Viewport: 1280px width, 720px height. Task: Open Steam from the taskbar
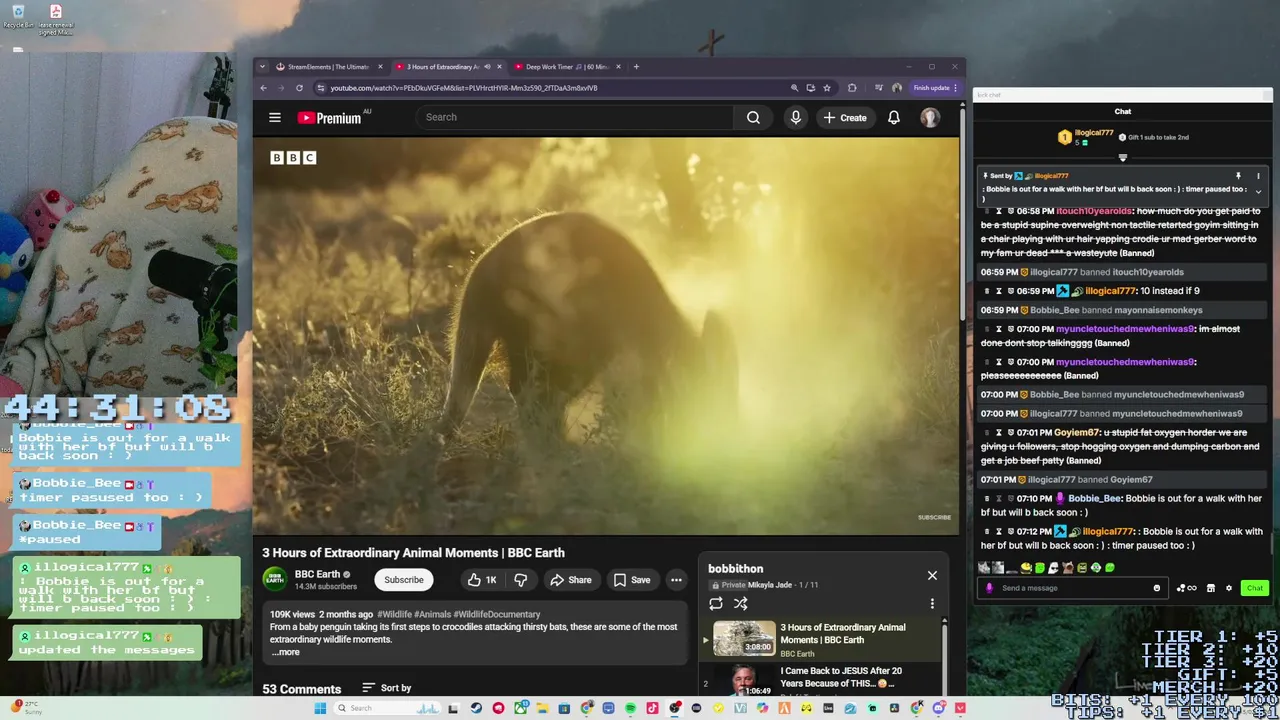[476, 708]
